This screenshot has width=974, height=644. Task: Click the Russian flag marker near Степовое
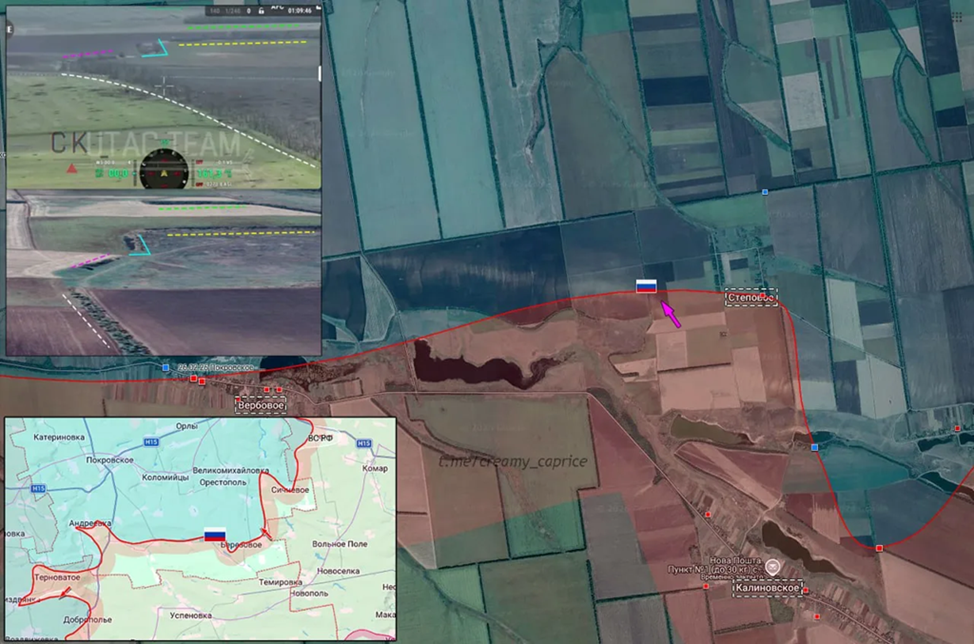click(647, 286)
